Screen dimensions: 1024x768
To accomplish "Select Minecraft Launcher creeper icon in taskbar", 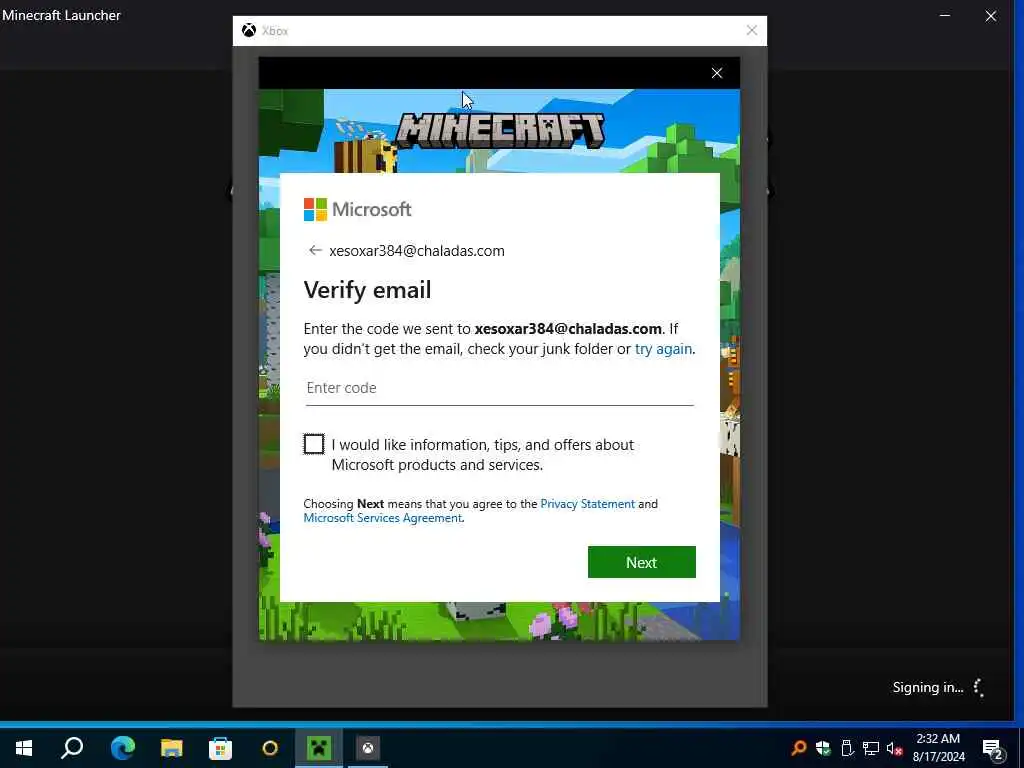I will coord(319,748).
